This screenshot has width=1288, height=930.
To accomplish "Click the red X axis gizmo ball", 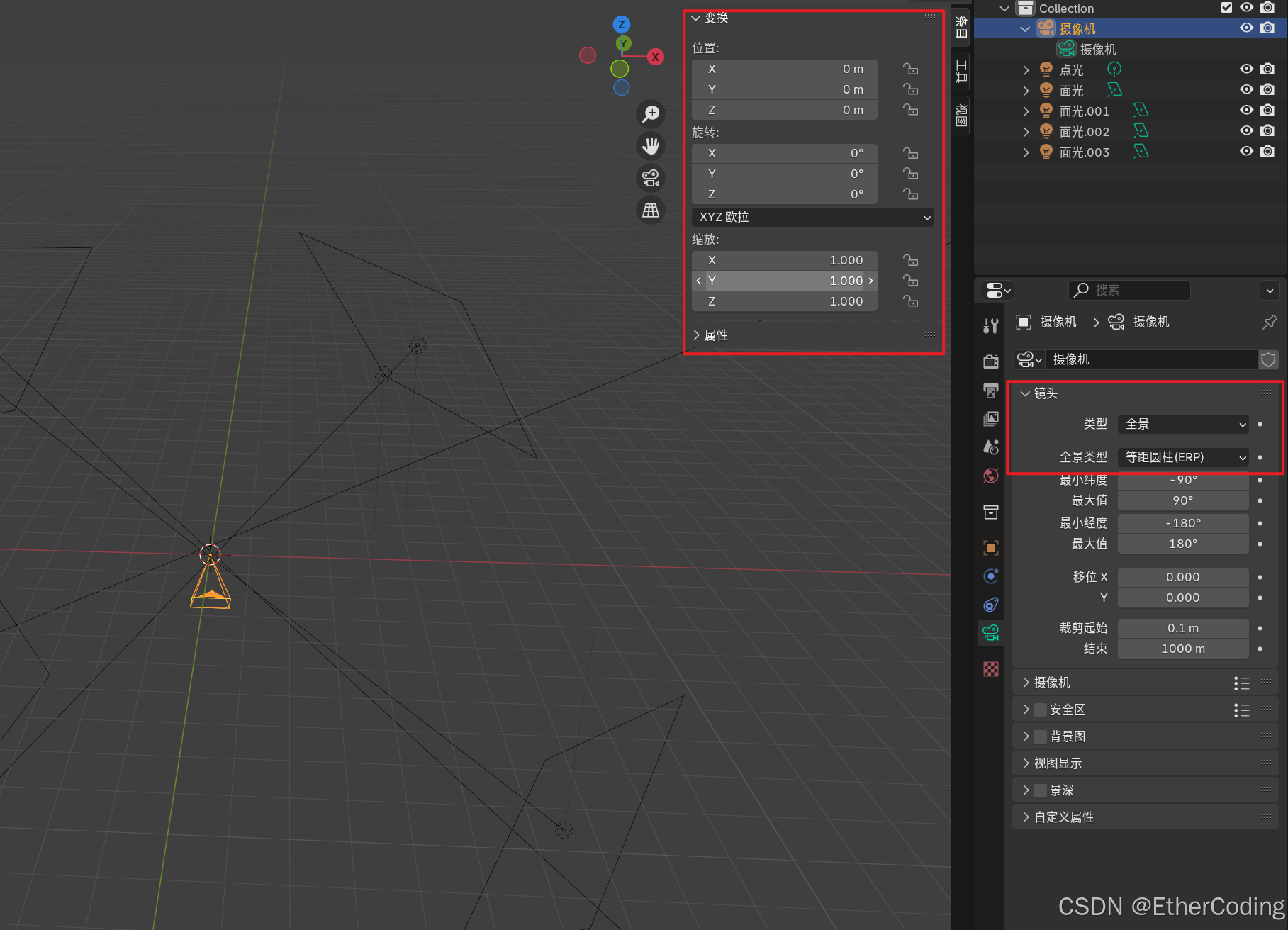I will 656,57.
